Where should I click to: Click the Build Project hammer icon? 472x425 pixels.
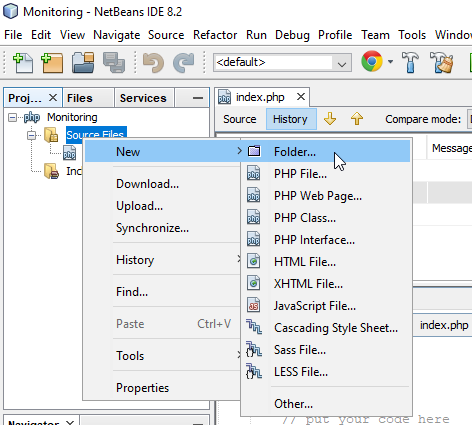[x=410, y=62]
